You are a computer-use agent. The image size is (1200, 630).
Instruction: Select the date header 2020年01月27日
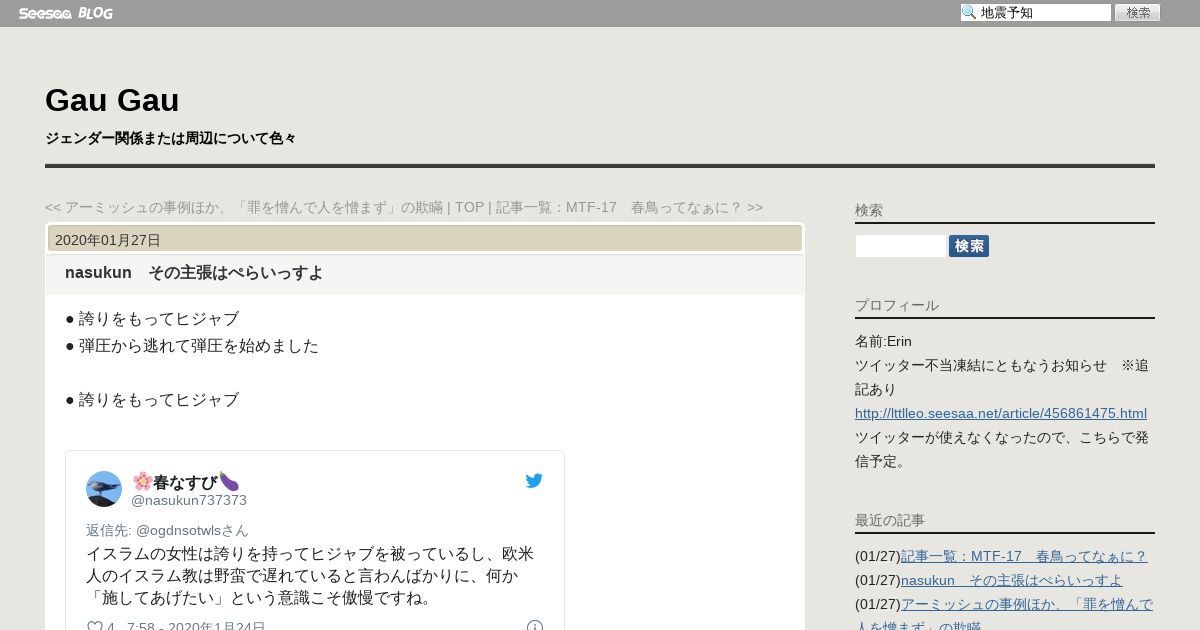click(108, 239)
